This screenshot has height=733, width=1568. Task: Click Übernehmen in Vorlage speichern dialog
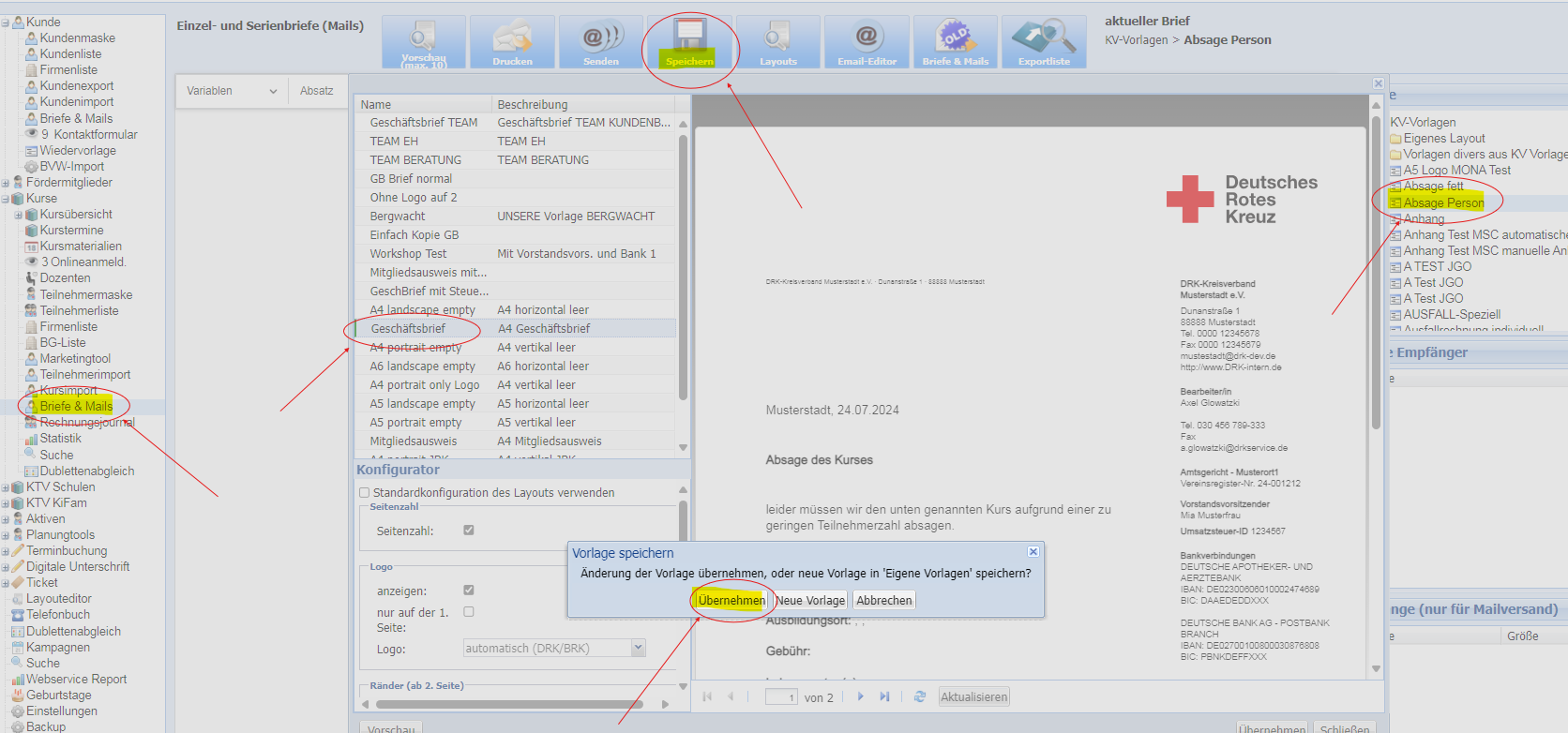coord(731,601)
